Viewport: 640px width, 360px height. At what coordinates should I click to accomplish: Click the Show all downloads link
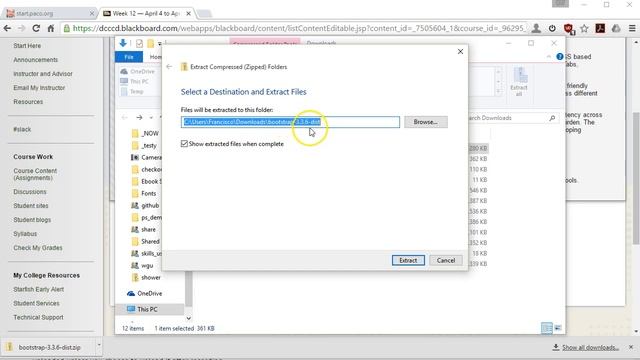590,347
